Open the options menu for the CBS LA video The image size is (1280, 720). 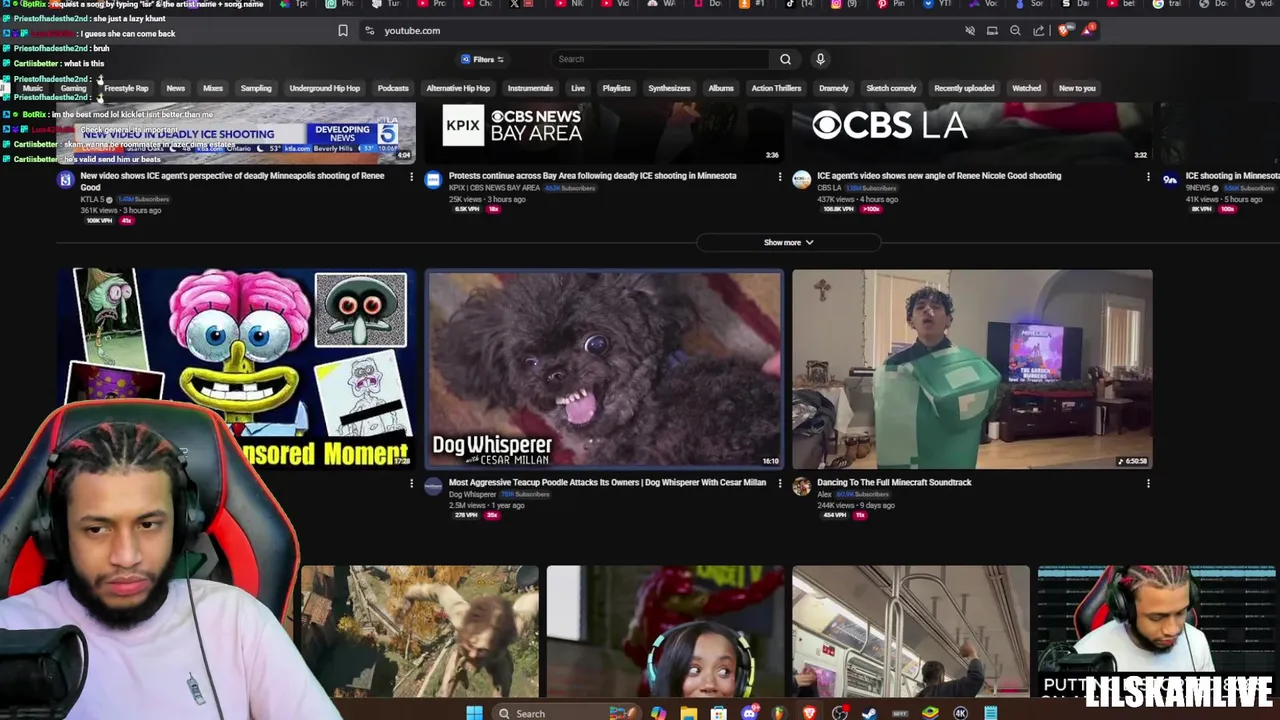[1148, 177]
